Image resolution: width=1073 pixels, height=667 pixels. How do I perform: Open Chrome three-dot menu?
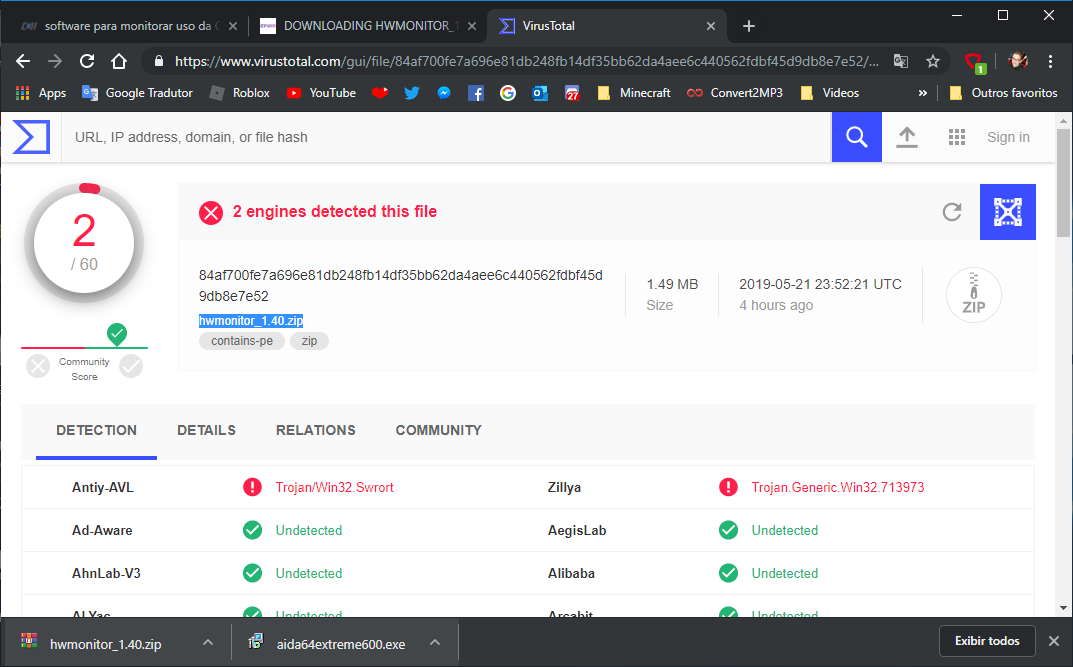pos(1050,61)
